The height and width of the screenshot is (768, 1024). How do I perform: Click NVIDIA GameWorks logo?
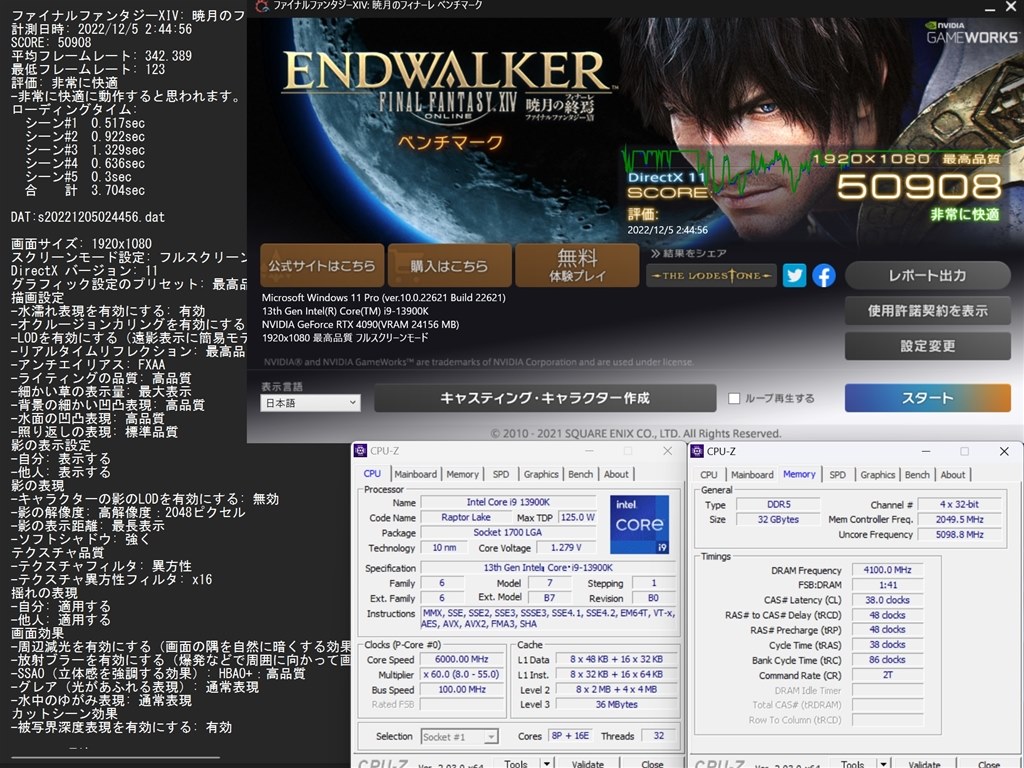coord(972,33)
